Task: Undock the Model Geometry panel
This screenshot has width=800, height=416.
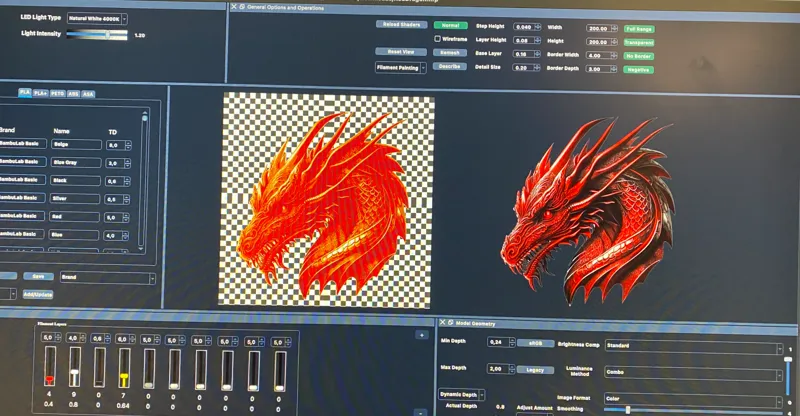Action: point(451,323)
